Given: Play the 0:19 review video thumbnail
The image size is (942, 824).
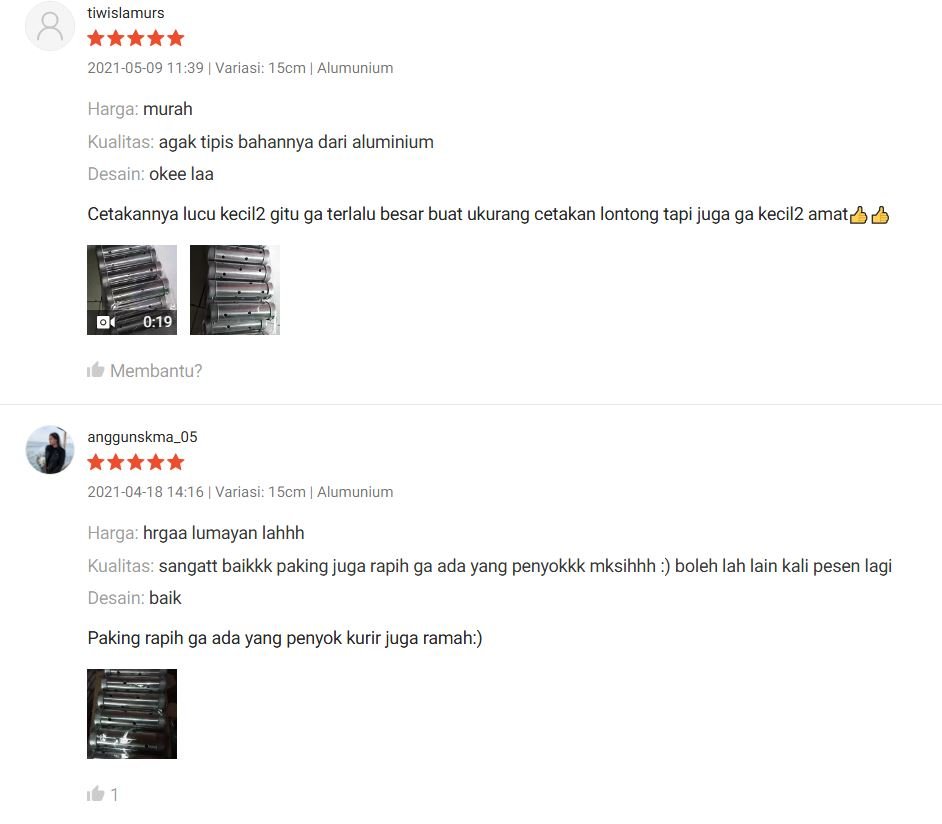Looking at the screenshot, I should (x=132, y=289).
